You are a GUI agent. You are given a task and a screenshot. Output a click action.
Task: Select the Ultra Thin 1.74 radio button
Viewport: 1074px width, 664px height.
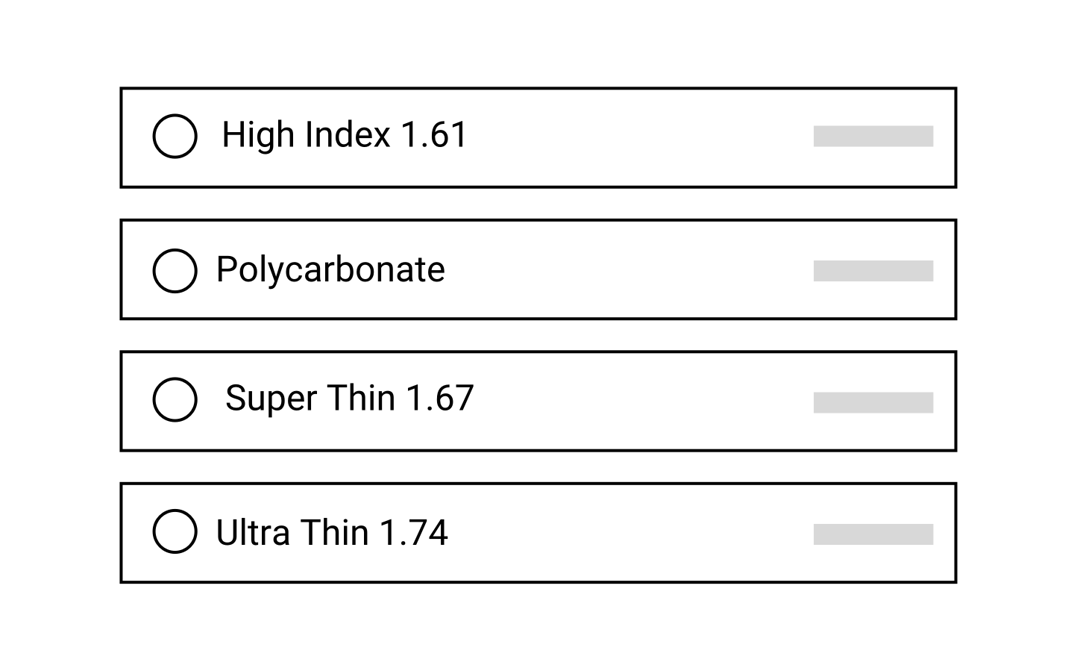(x=175, y=532)
